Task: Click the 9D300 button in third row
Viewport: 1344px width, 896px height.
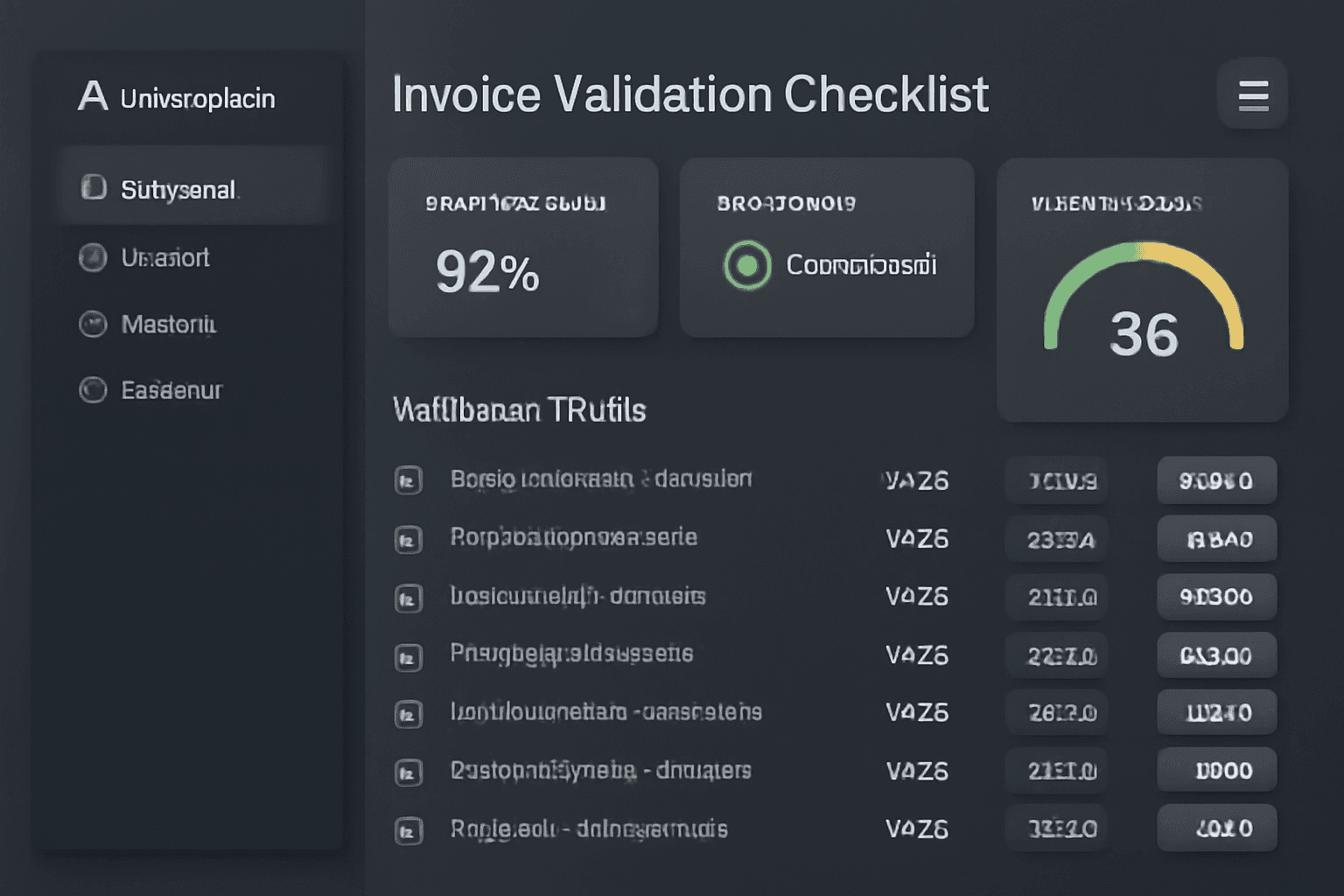Action: (x=1216, y=597)
